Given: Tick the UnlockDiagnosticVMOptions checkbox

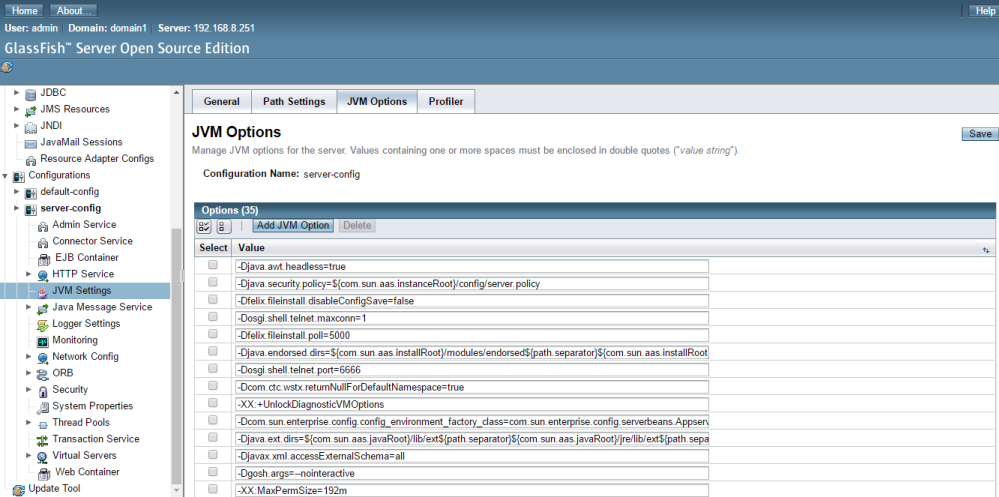Looking at the screenshot, I should [x=213, y=403].
